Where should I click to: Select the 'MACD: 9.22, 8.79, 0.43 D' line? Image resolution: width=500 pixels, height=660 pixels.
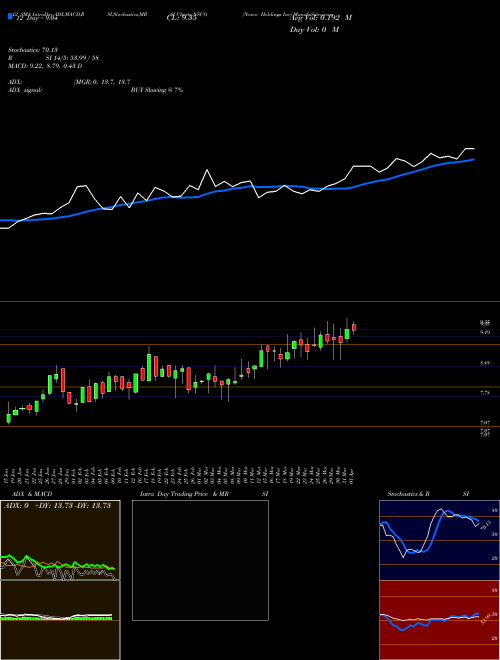[x=45, y=66]
